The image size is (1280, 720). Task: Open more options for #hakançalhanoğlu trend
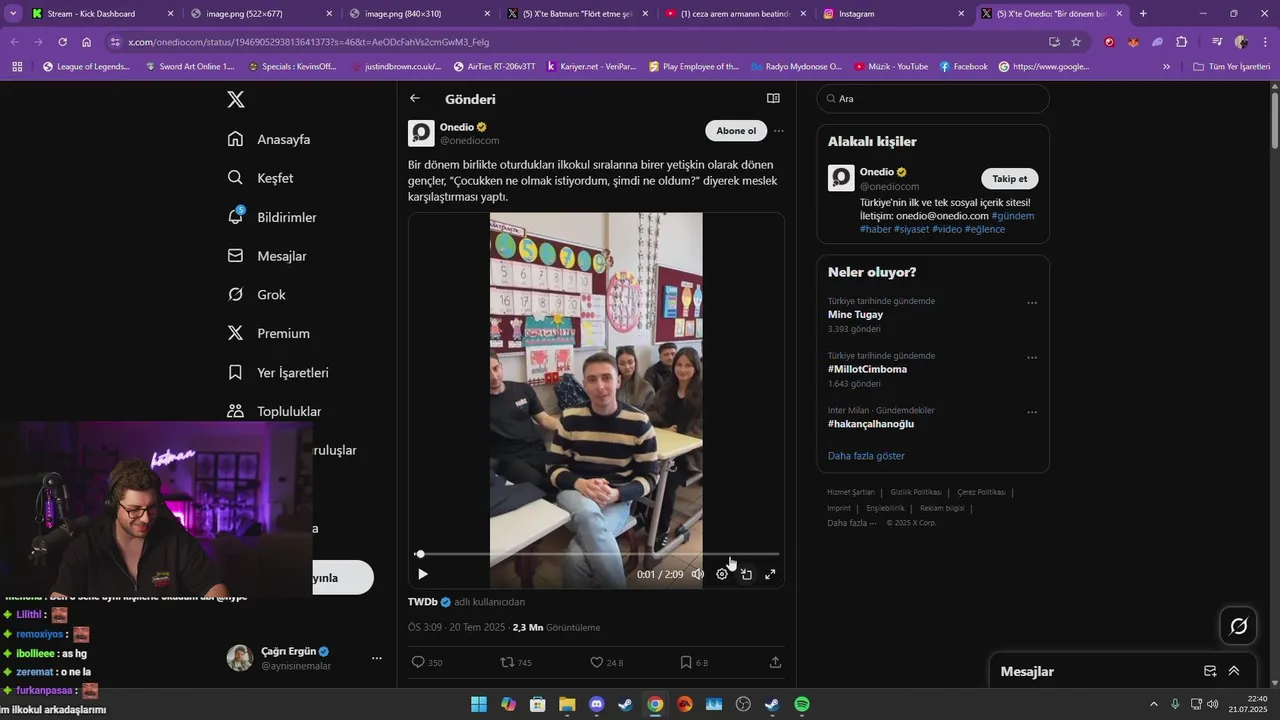tap(1032, 412)
